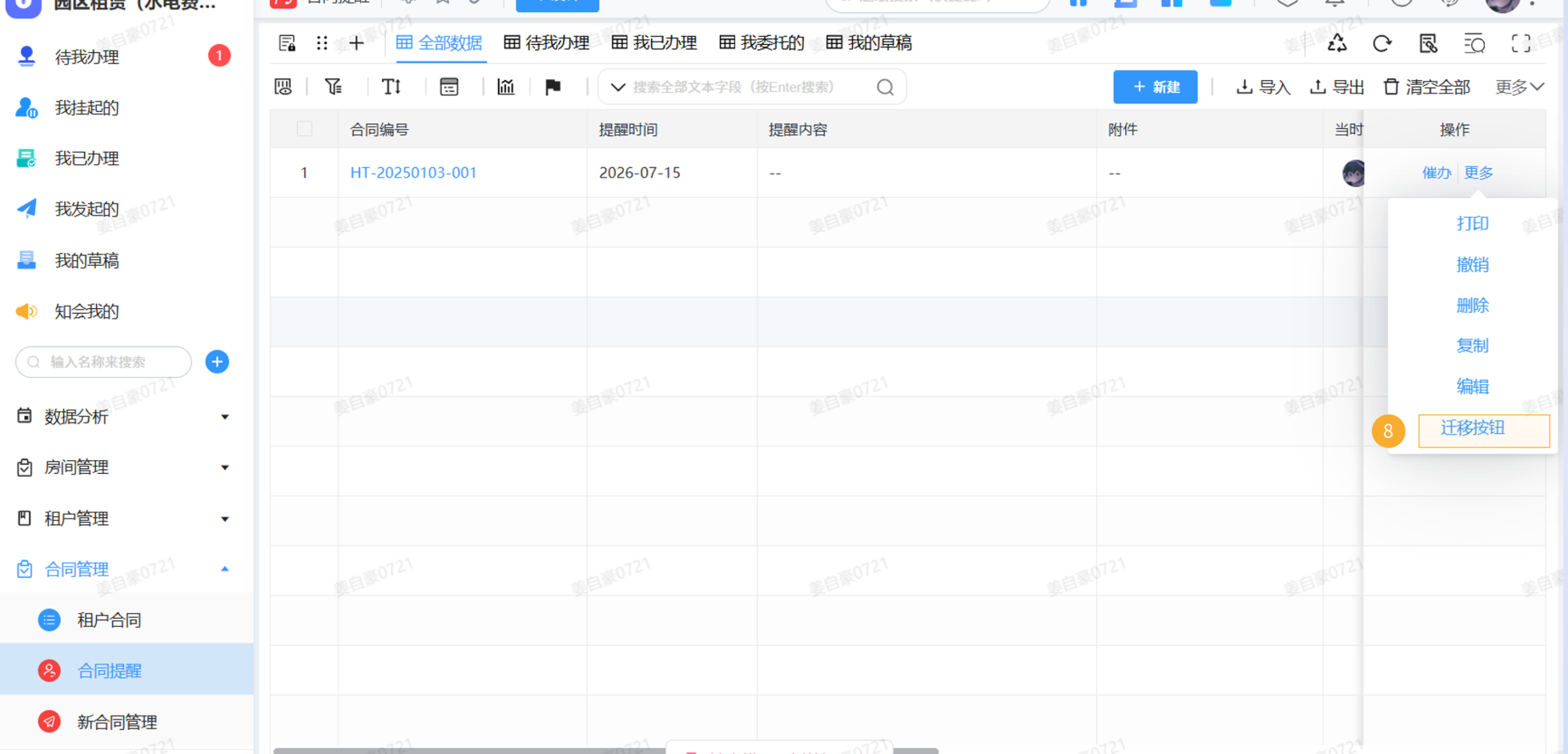
Task: Focus the 搜索全部文本字段 search box
Action: [752, 86]
